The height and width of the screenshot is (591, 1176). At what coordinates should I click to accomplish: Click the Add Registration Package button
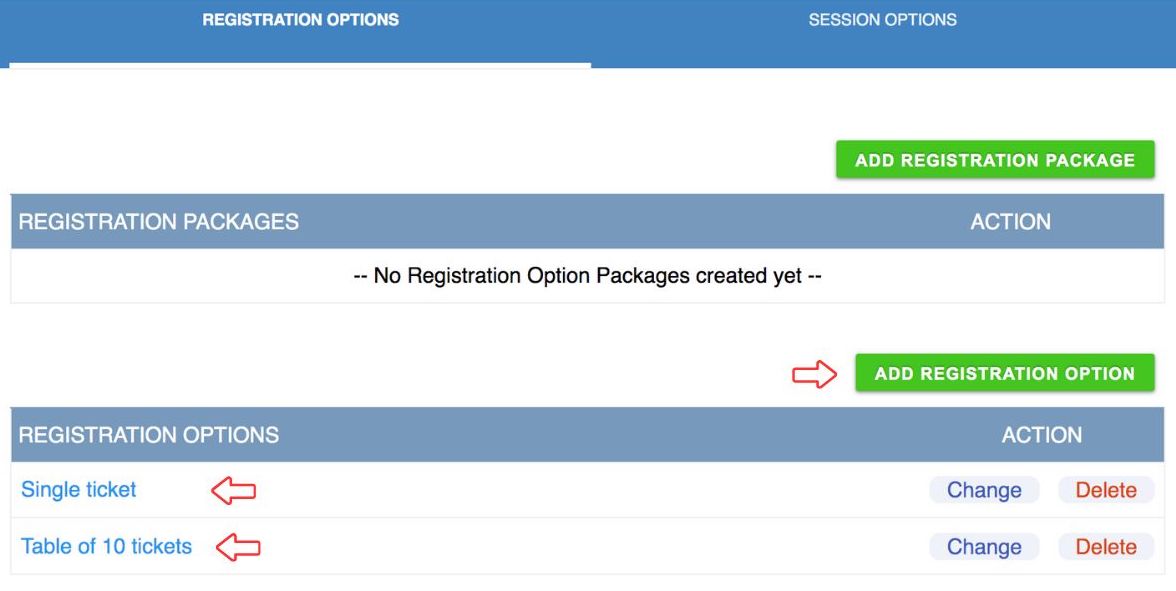995,160
